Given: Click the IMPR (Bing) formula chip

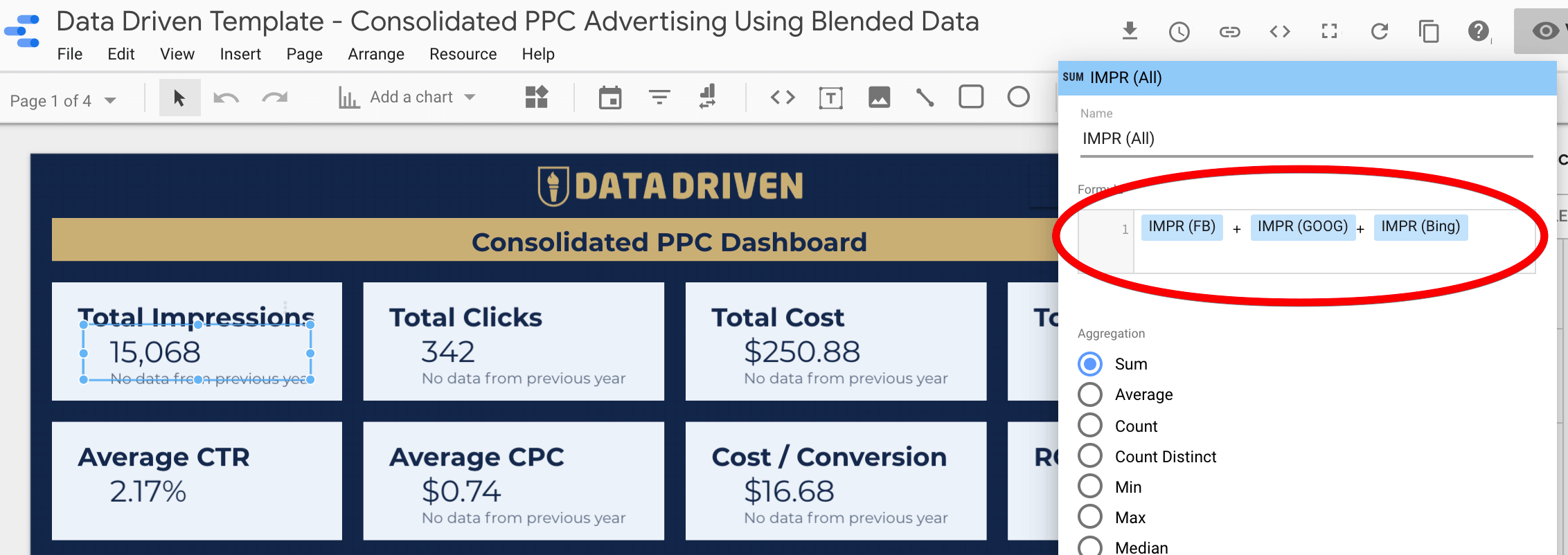Looking at the screenshot, I should tap(1420, 226).
